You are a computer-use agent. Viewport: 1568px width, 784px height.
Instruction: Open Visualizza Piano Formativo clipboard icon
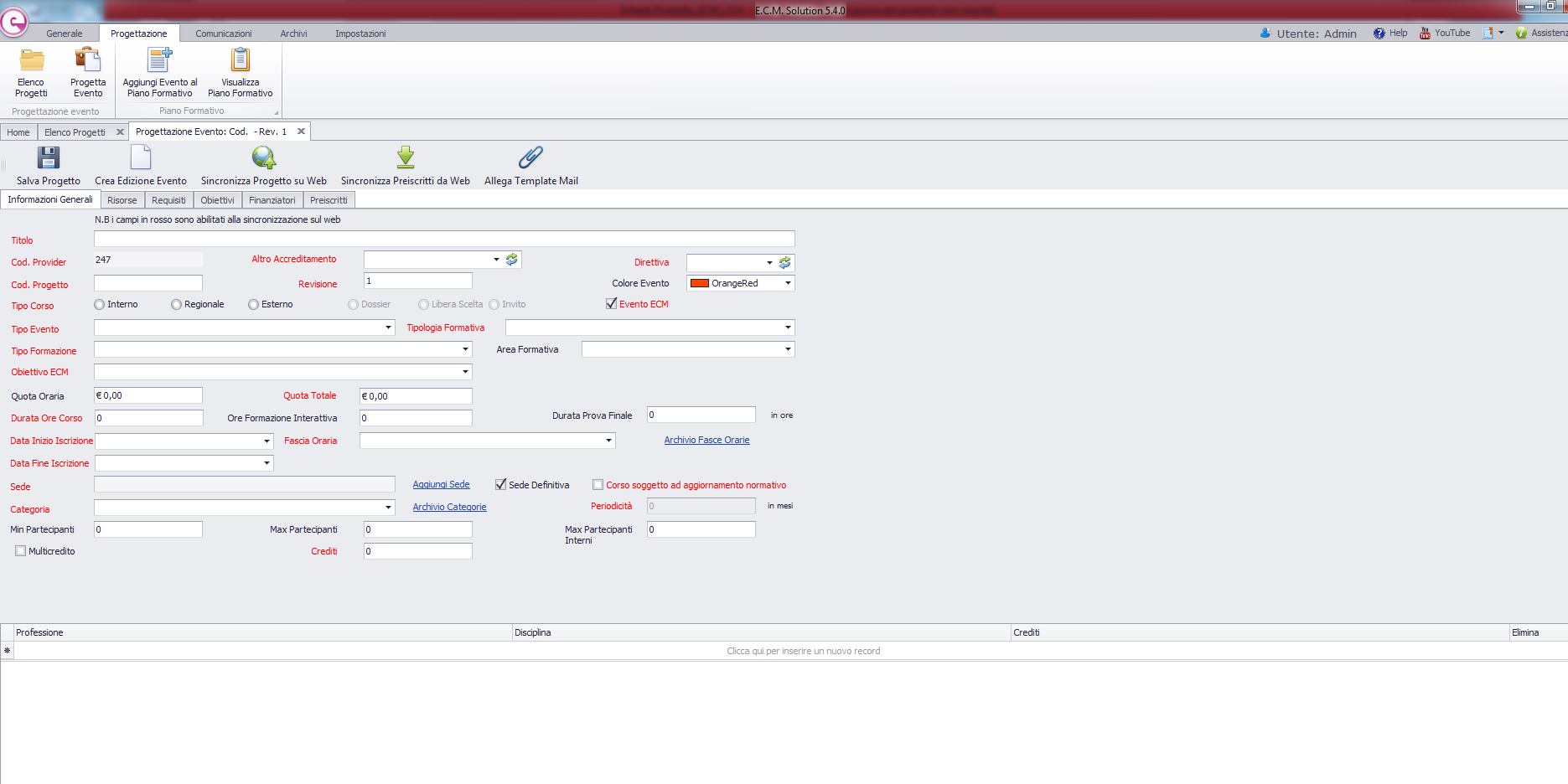coord(241,60)
